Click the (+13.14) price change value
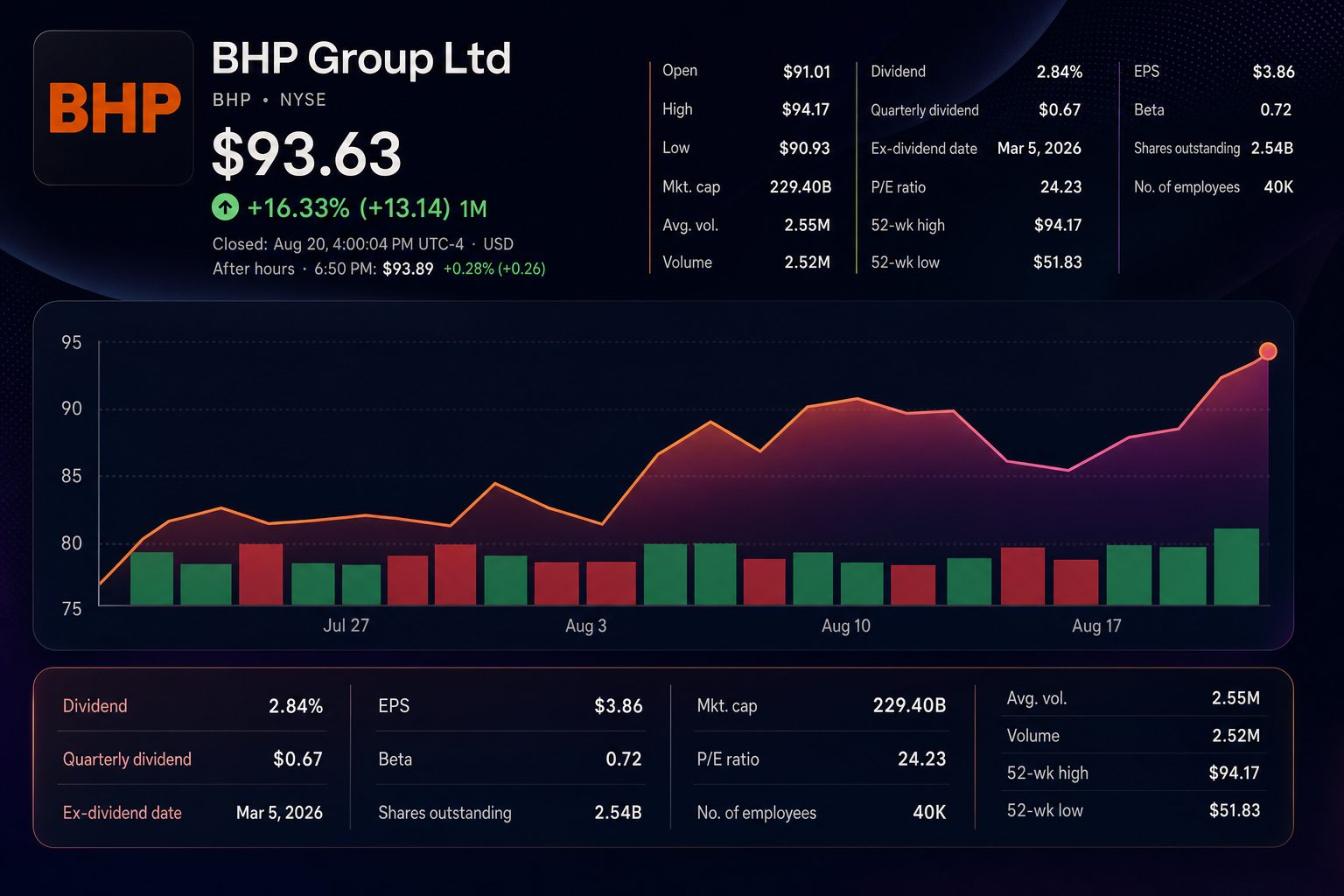 tap(404, 208)
